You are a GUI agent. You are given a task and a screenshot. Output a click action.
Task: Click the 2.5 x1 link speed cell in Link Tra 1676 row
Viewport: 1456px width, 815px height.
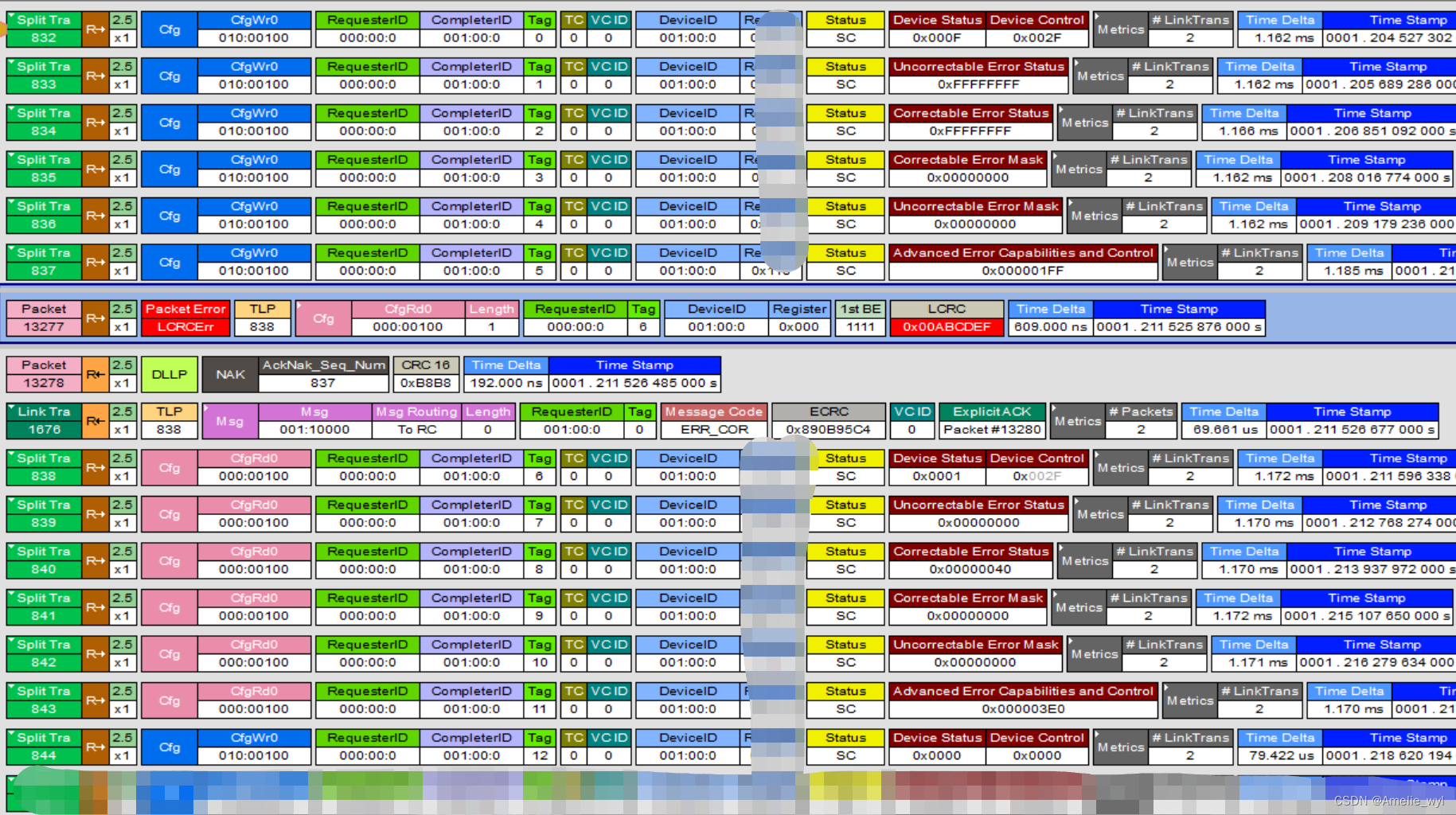[123, 421]
